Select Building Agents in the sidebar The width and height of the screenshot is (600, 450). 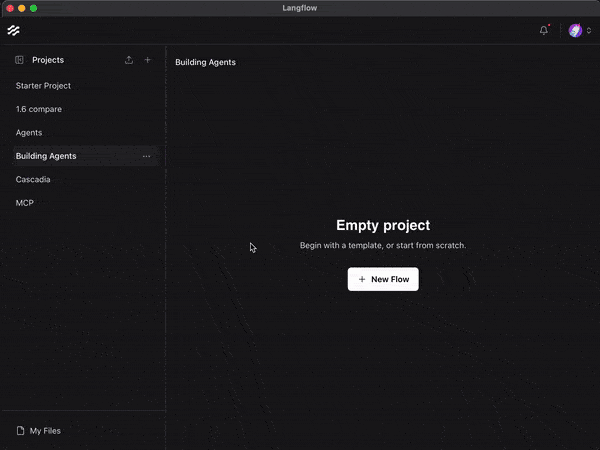[x=85, y=156]
